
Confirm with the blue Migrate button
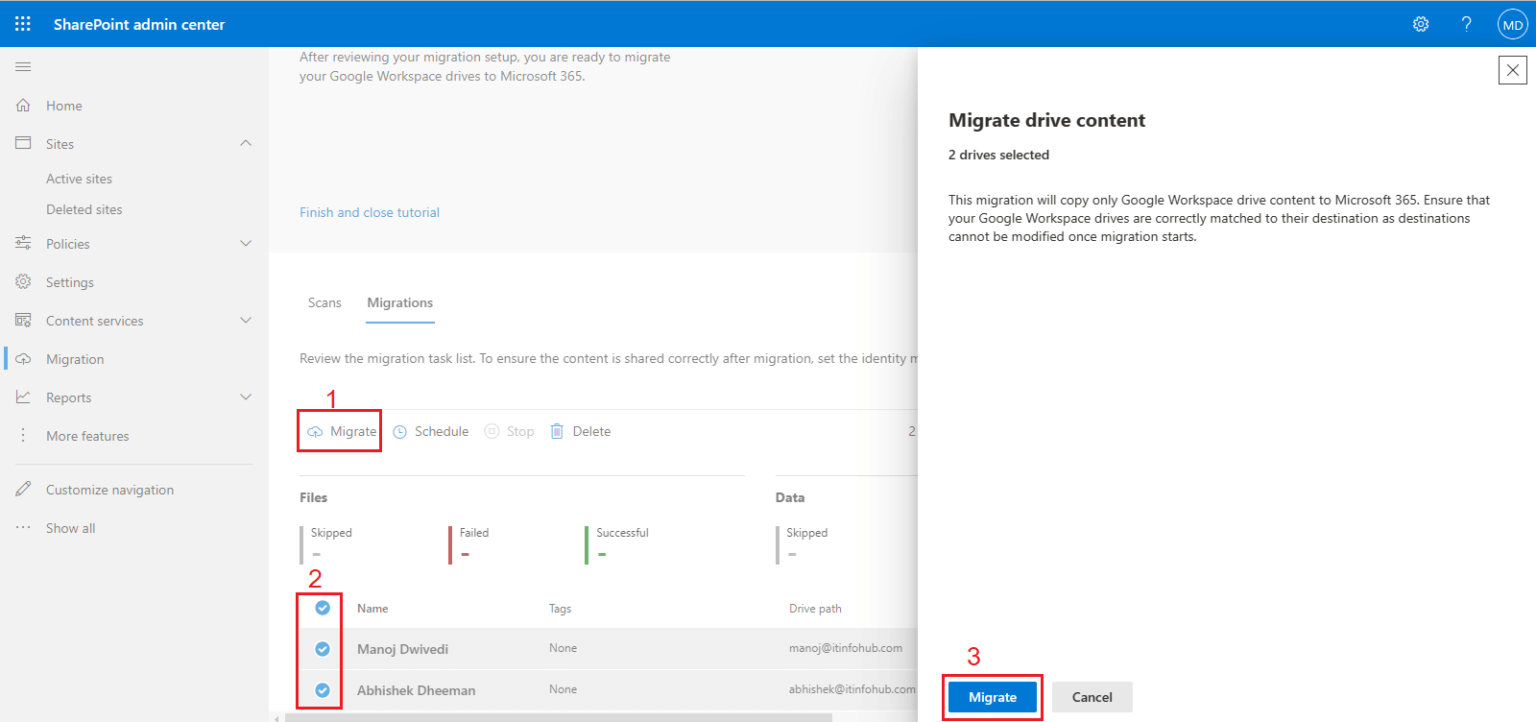991,697
